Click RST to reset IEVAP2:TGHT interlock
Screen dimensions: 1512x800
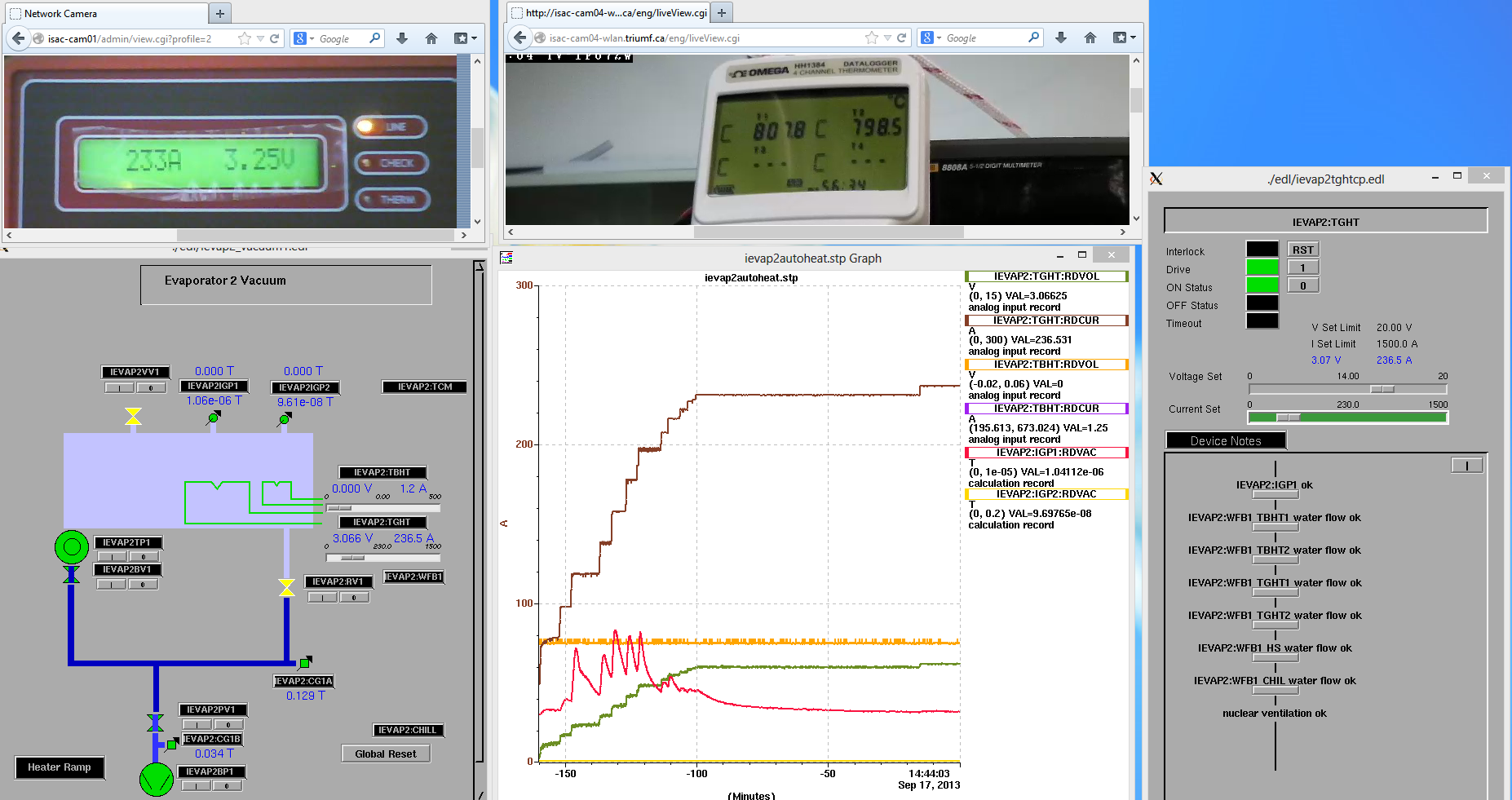click(1303, 250)
